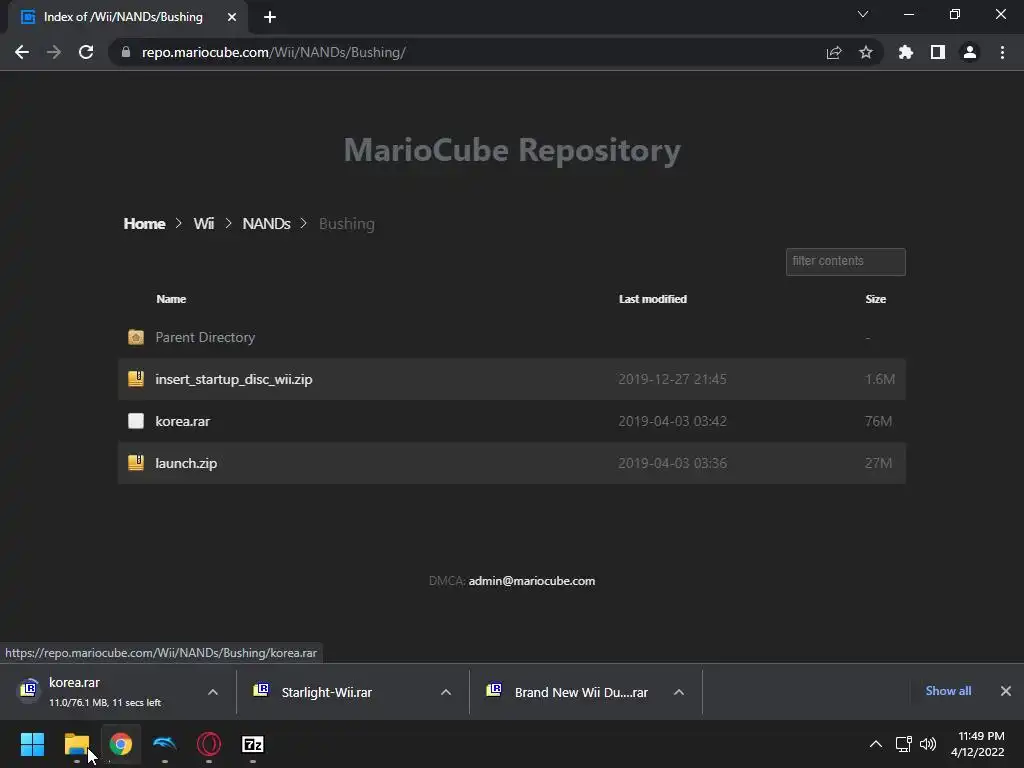Download the korea.rar file
1024x768 pixels.
tap(183, 421)
